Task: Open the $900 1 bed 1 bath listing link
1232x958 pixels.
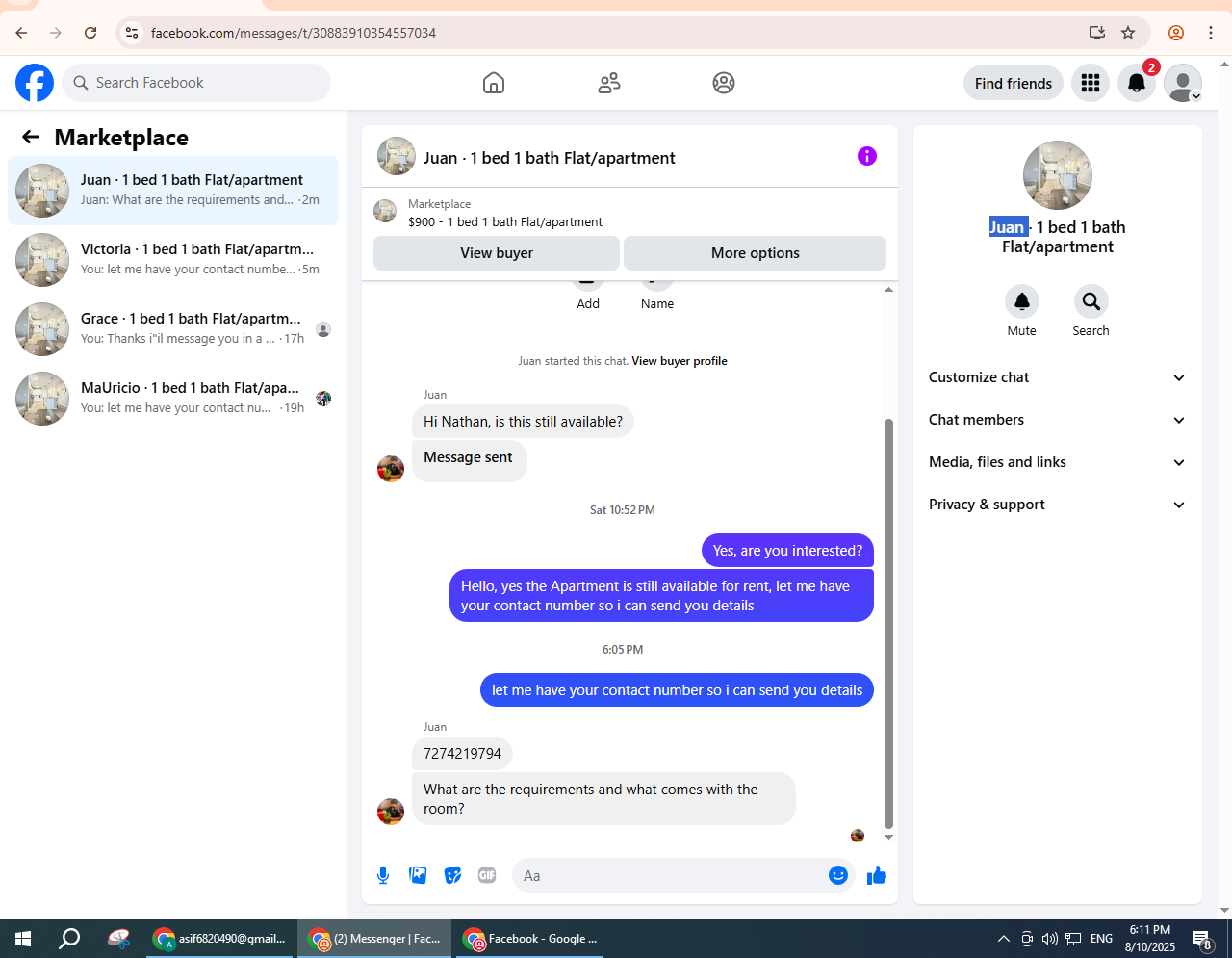Action: point(505,221)
